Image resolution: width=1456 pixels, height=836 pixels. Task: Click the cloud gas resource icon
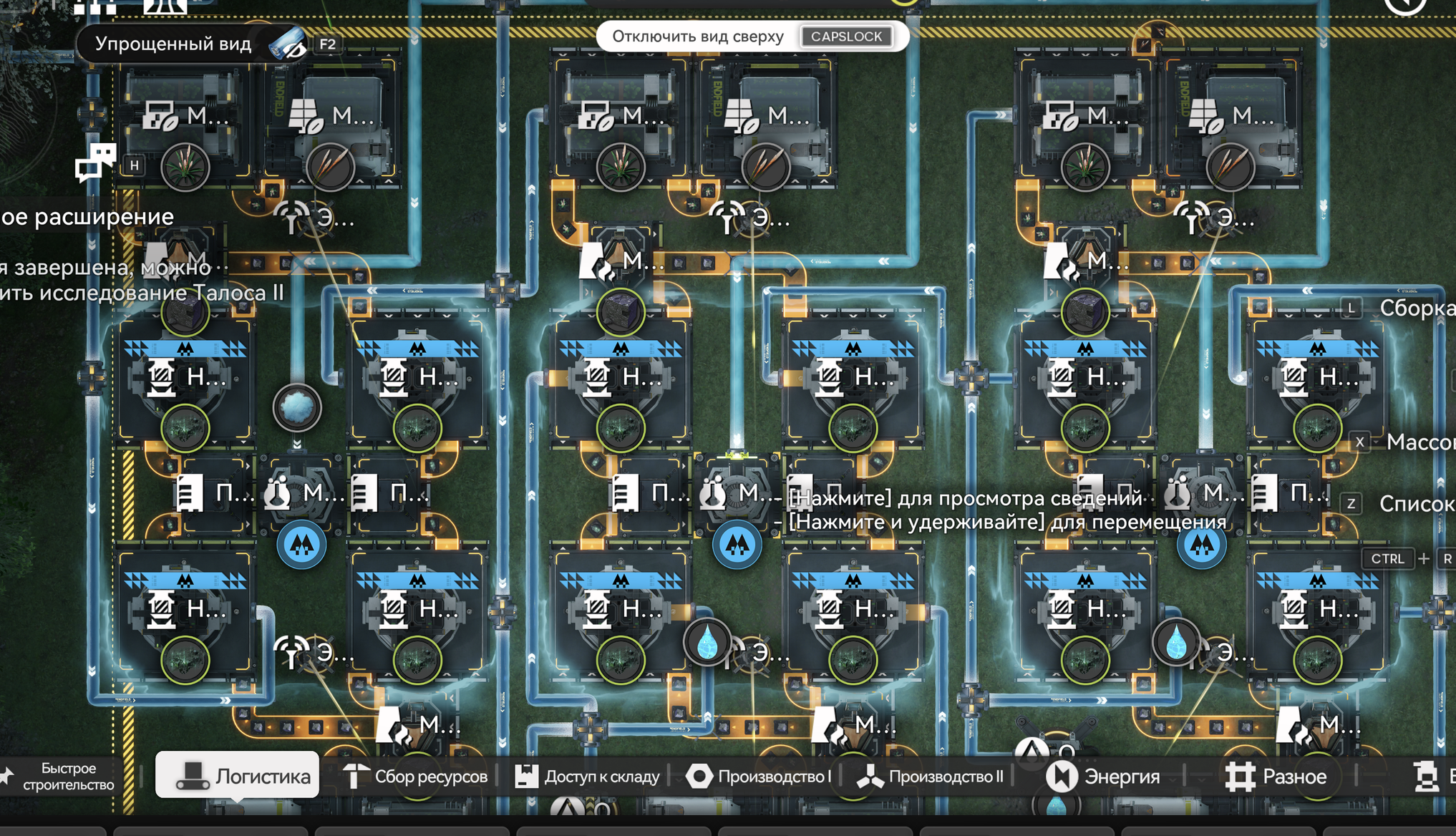(x=297, y=407)
